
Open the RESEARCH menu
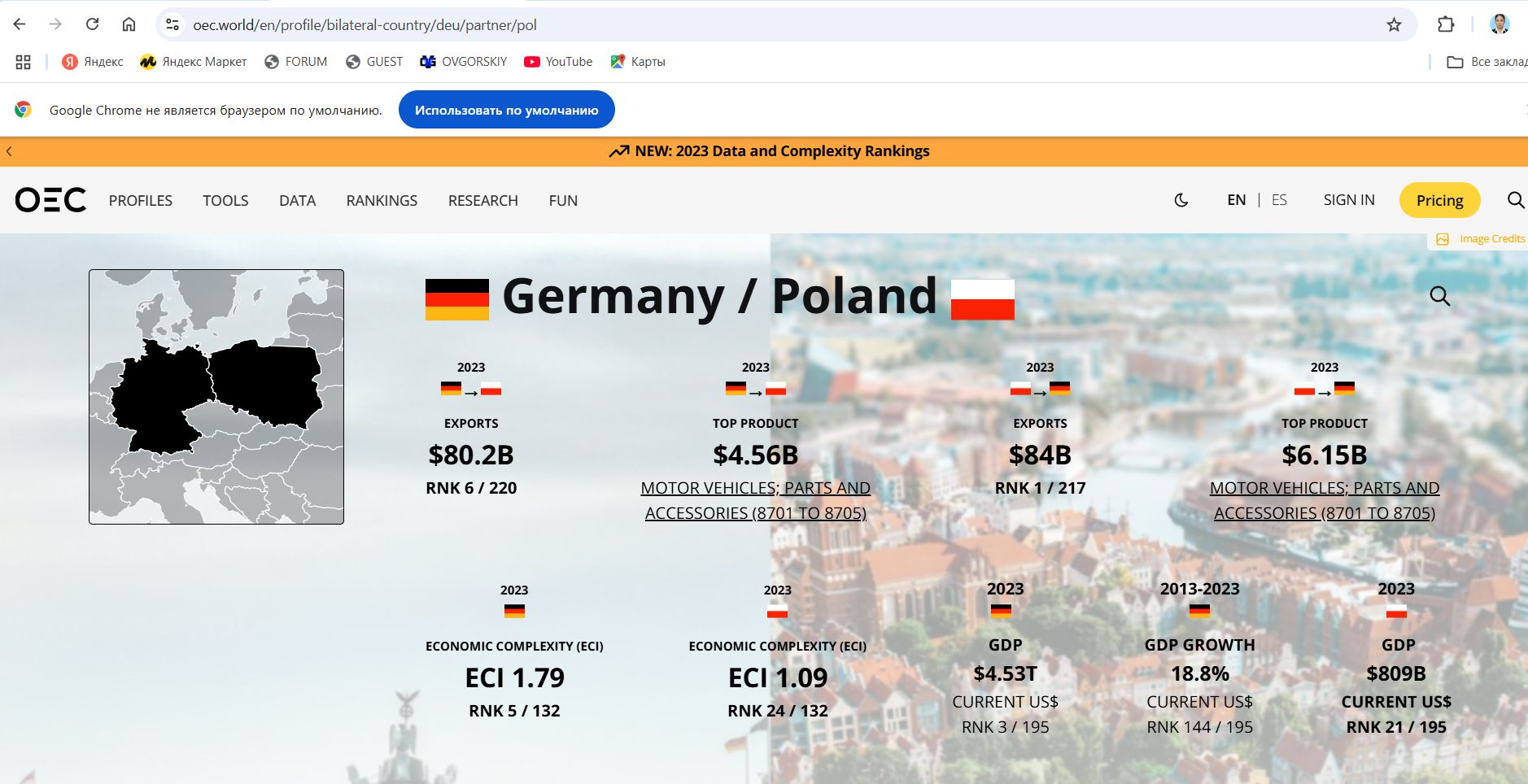482,201
